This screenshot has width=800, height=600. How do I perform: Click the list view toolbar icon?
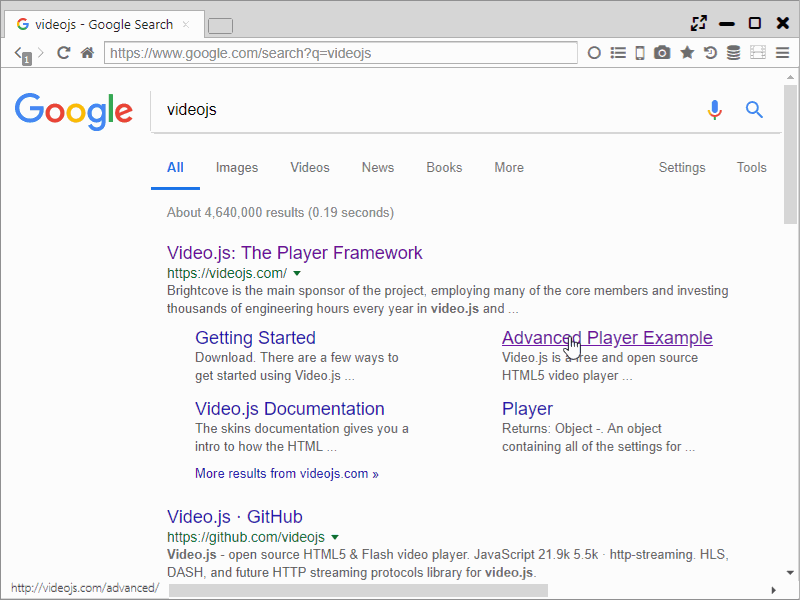pos(618,53)
